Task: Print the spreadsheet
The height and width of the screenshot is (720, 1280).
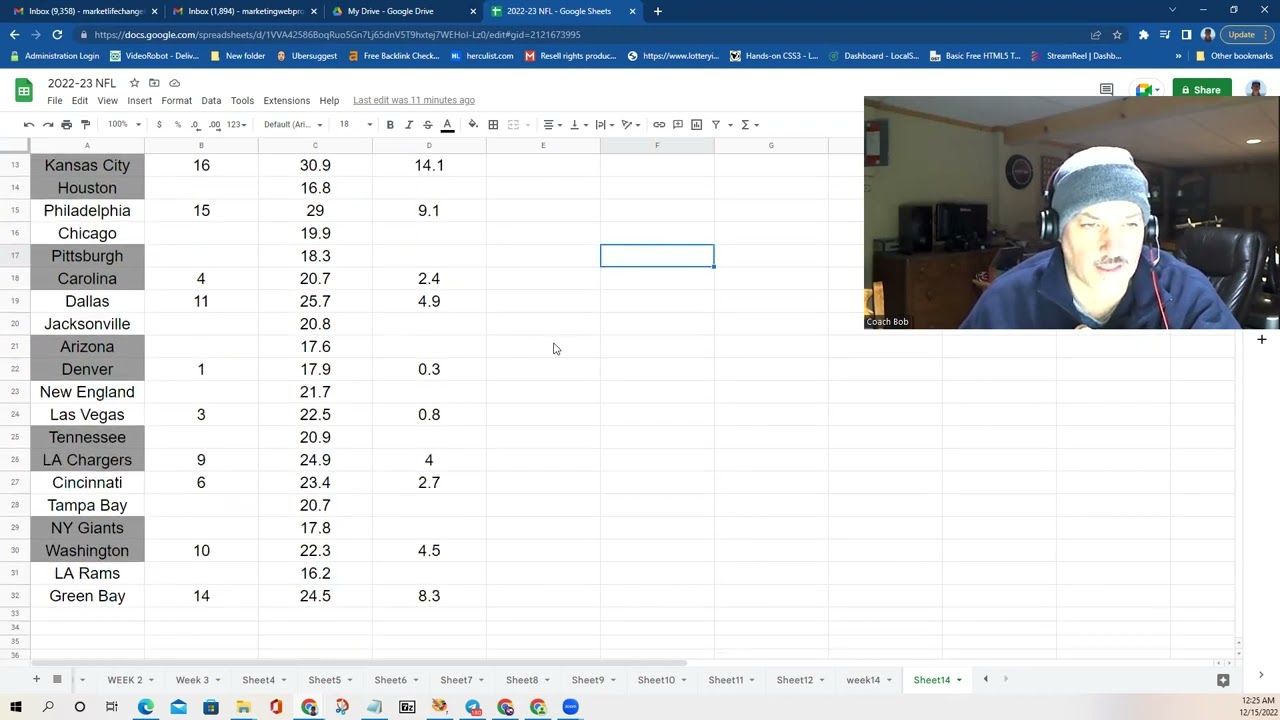Action: [66, 124]
